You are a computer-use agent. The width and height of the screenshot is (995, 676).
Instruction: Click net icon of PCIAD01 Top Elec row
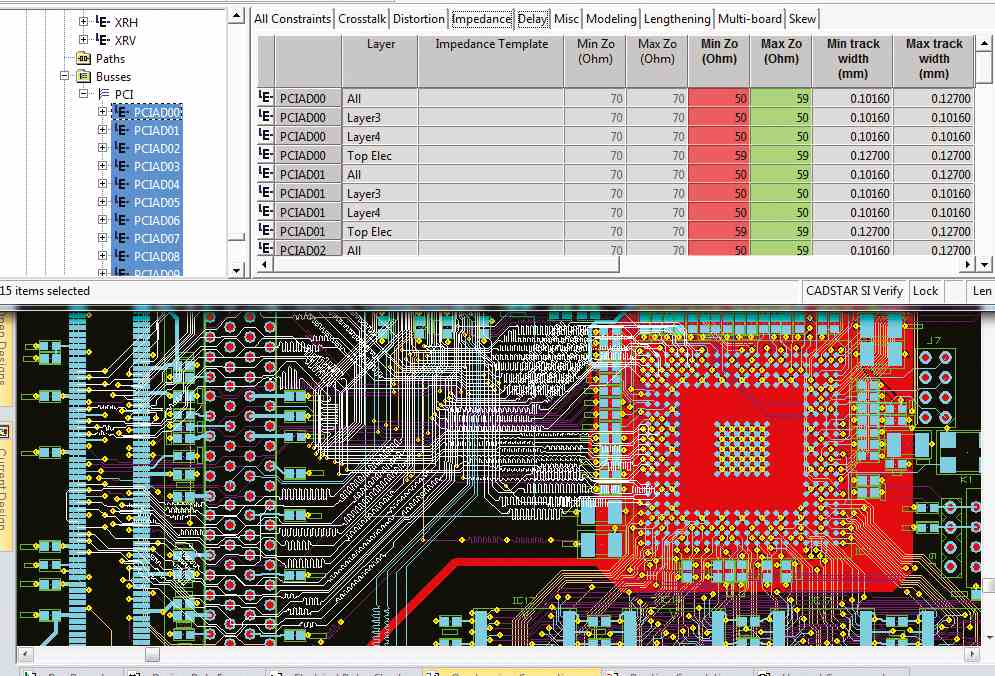[265, 230]
